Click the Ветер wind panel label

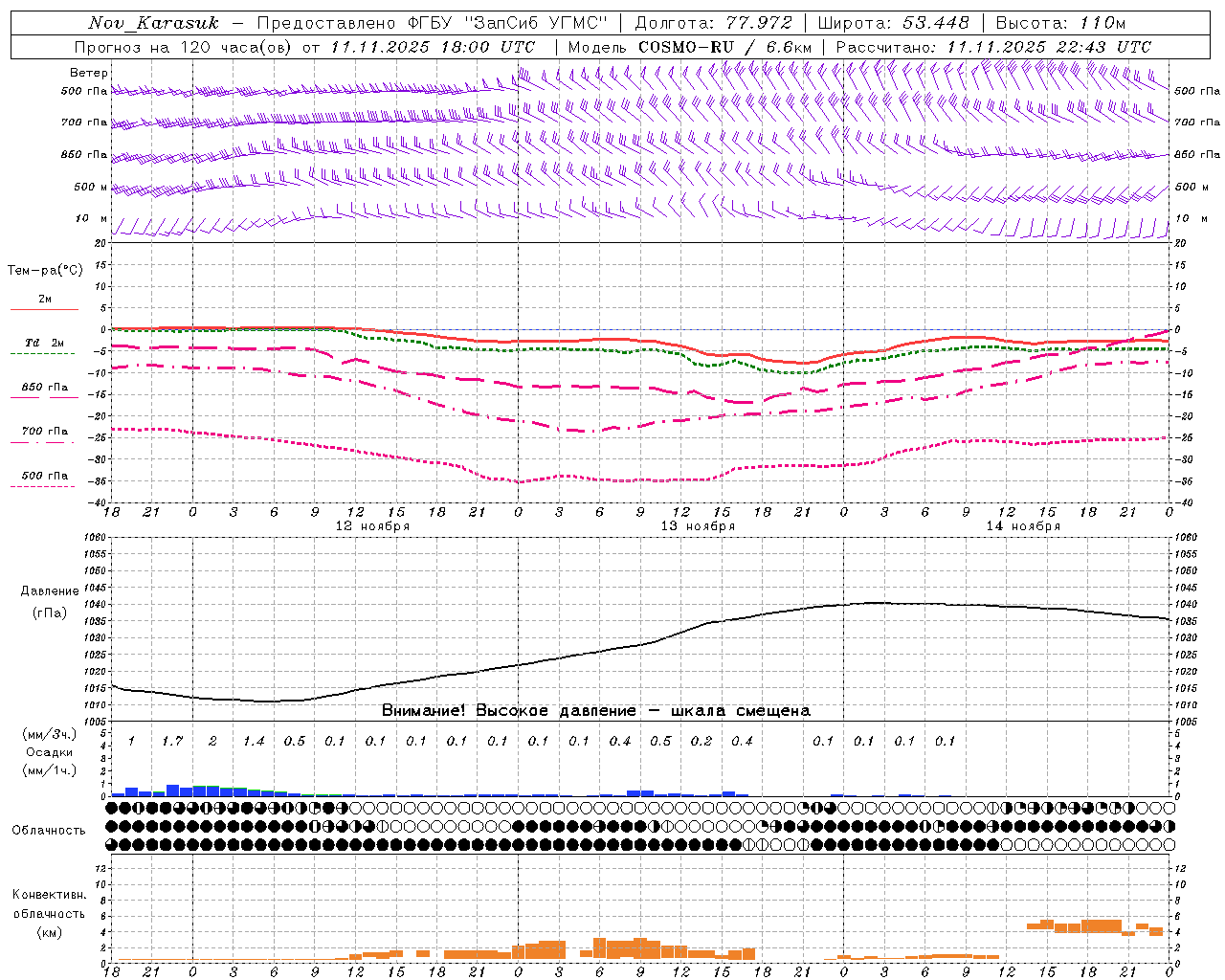[89, 73]
